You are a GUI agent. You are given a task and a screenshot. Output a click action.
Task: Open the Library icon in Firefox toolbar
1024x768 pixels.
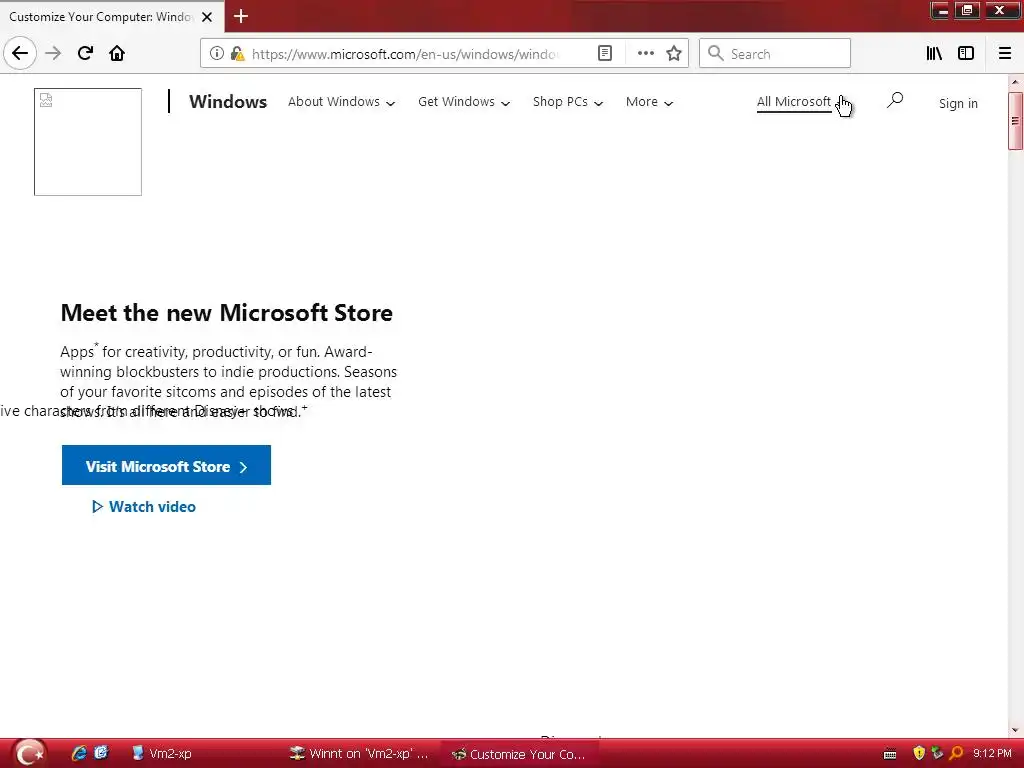(934, 54)
